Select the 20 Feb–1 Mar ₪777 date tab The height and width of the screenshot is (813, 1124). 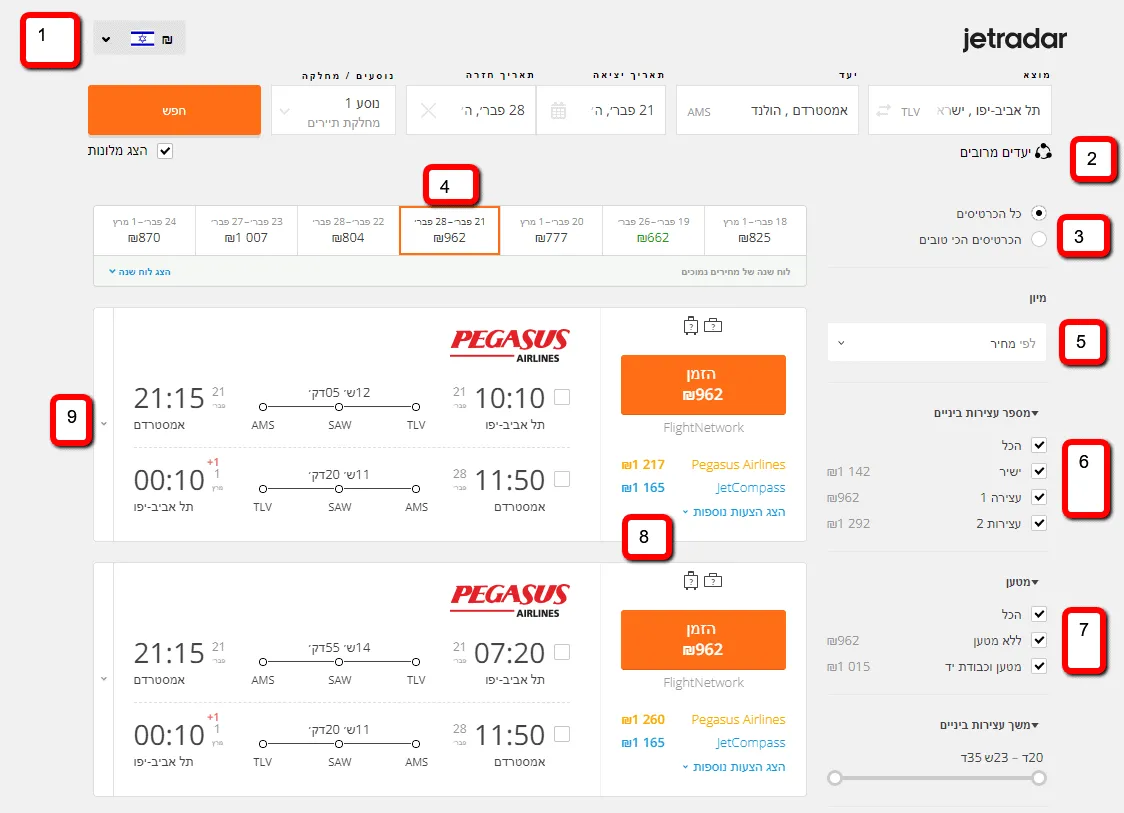[x=551, y=230]
